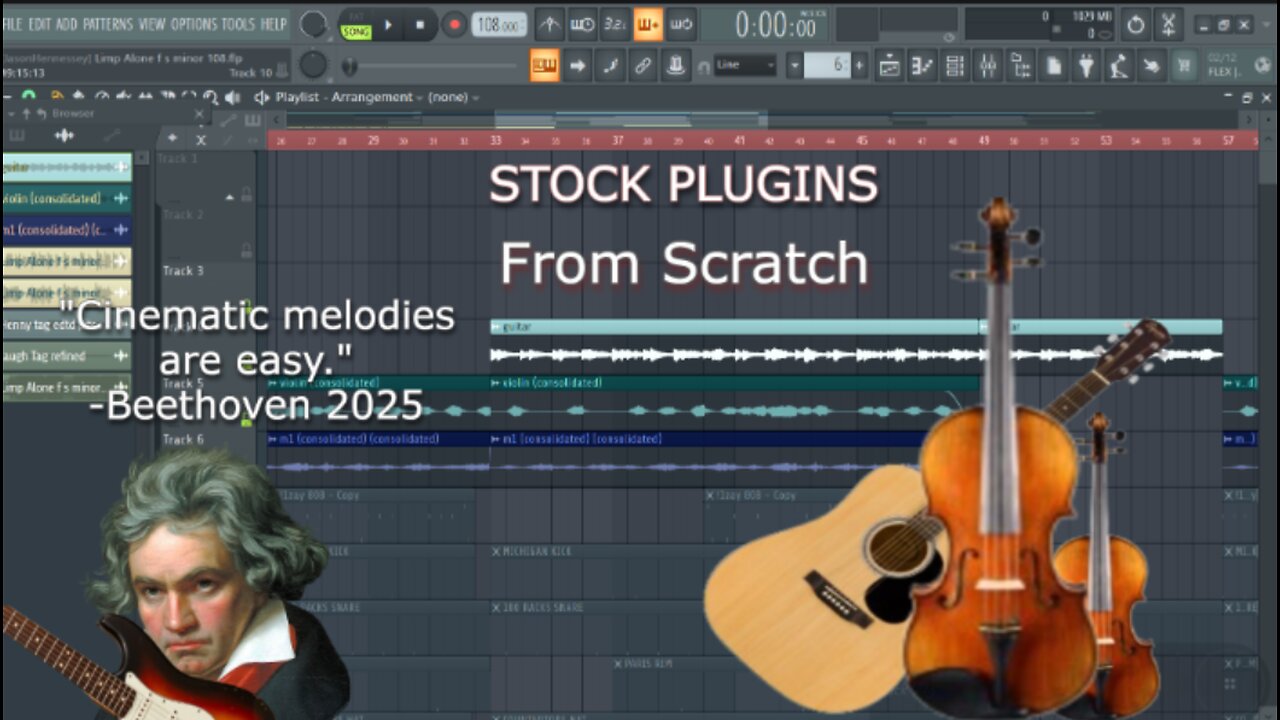Viewport: 1280px width, 720px height.
Task: Click the Record button
Action: (455, 24)
